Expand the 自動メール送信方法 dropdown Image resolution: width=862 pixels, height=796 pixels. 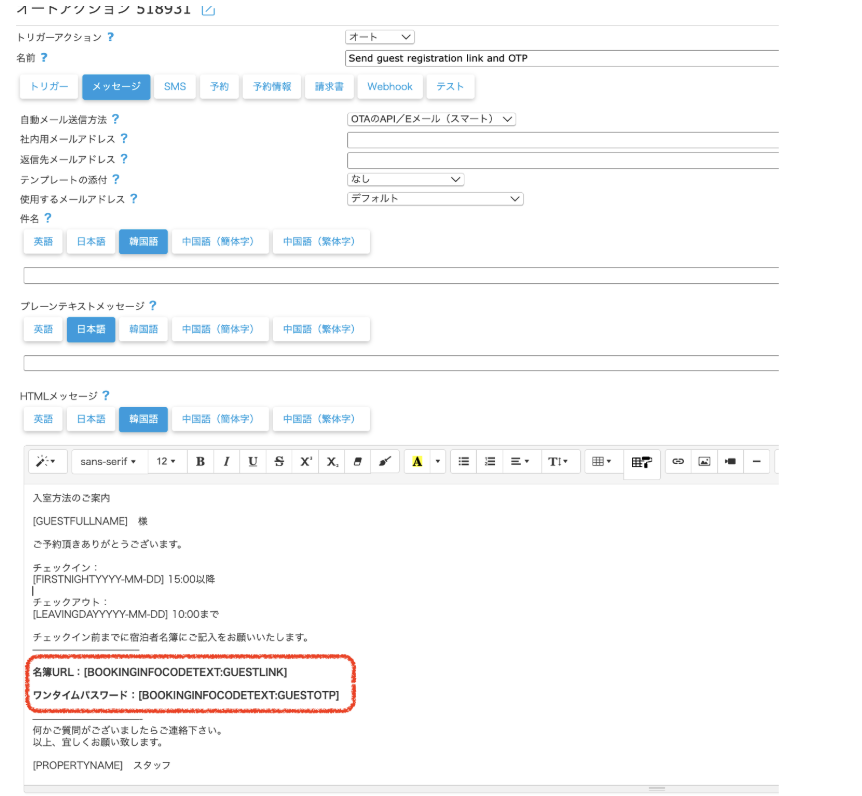431,119
